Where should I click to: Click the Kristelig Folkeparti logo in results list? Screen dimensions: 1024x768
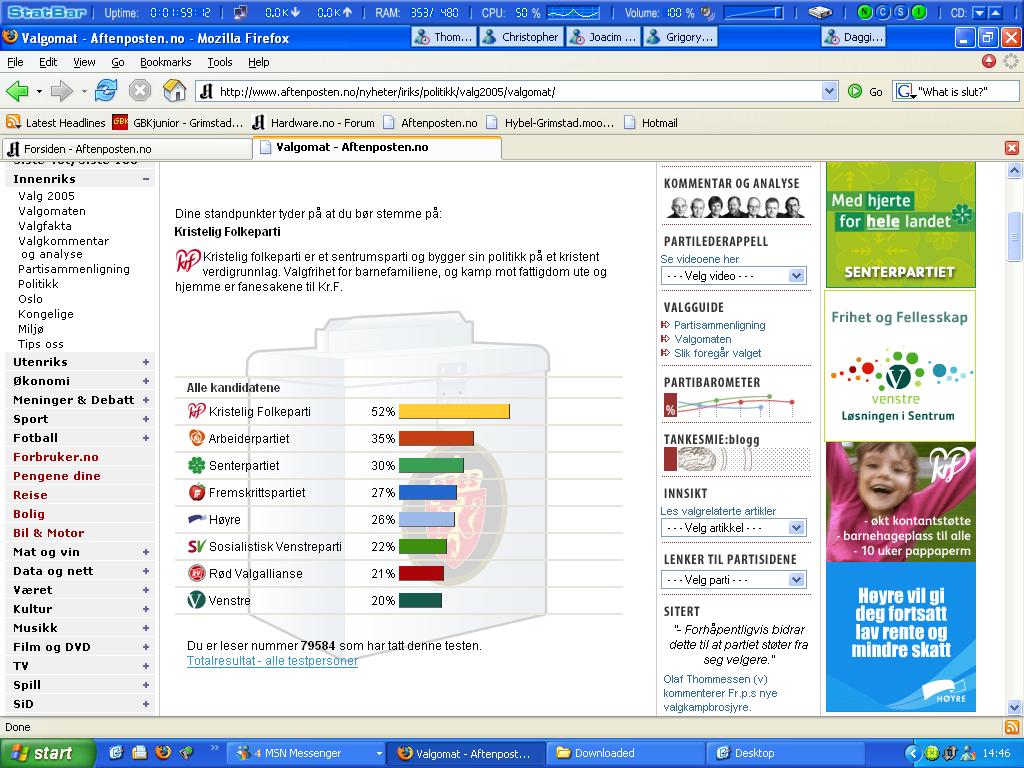[197, 411]
